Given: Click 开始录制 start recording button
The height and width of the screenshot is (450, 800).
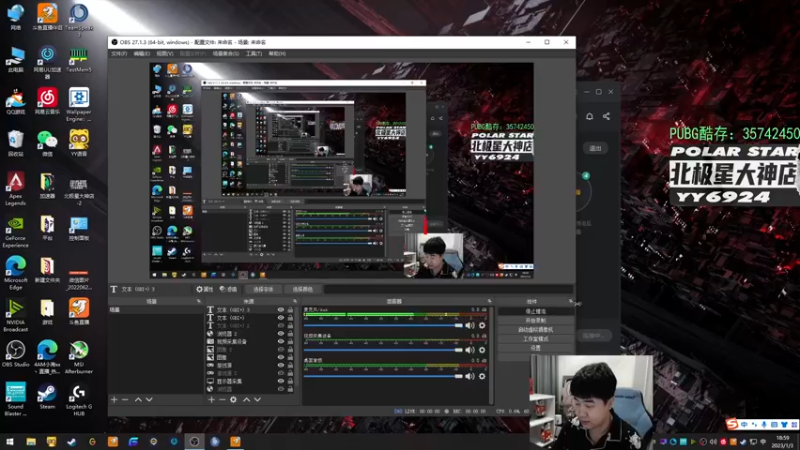Looking at the screenshot, I should point(536,320).
